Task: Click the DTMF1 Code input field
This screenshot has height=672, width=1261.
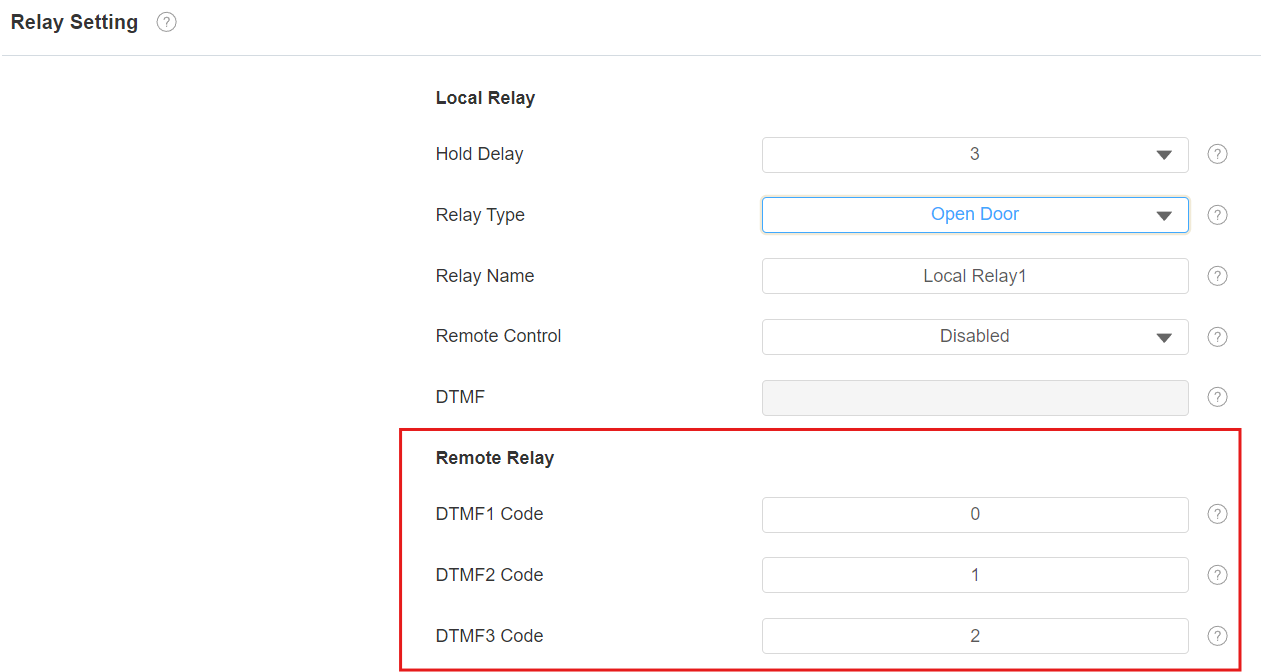Action: pos(975,515)
